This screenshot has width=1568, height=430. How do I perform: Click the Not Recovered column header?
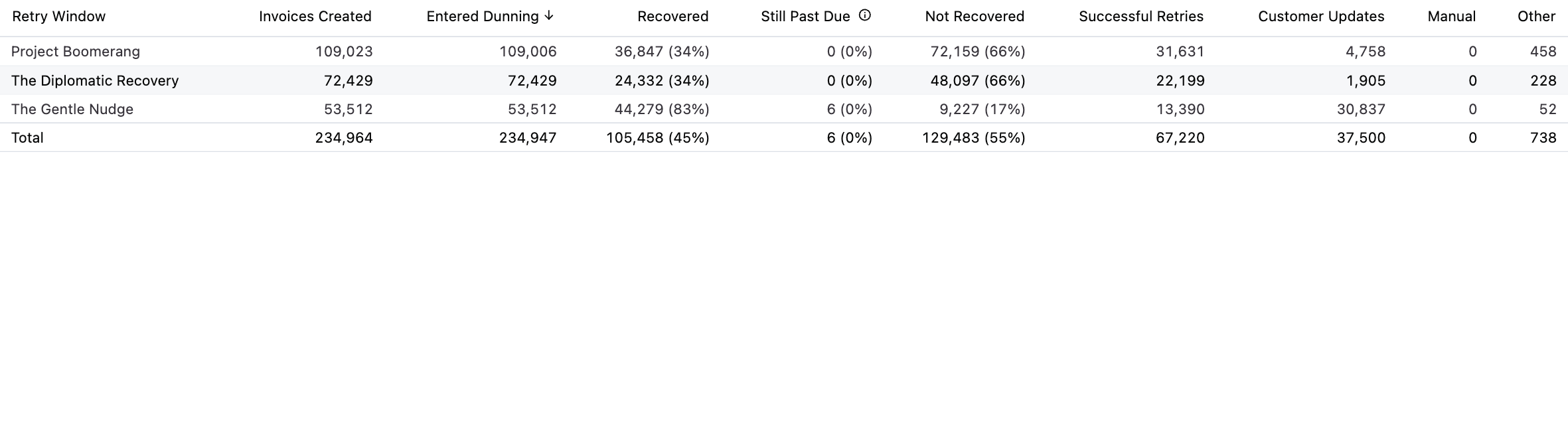point(975,17)
